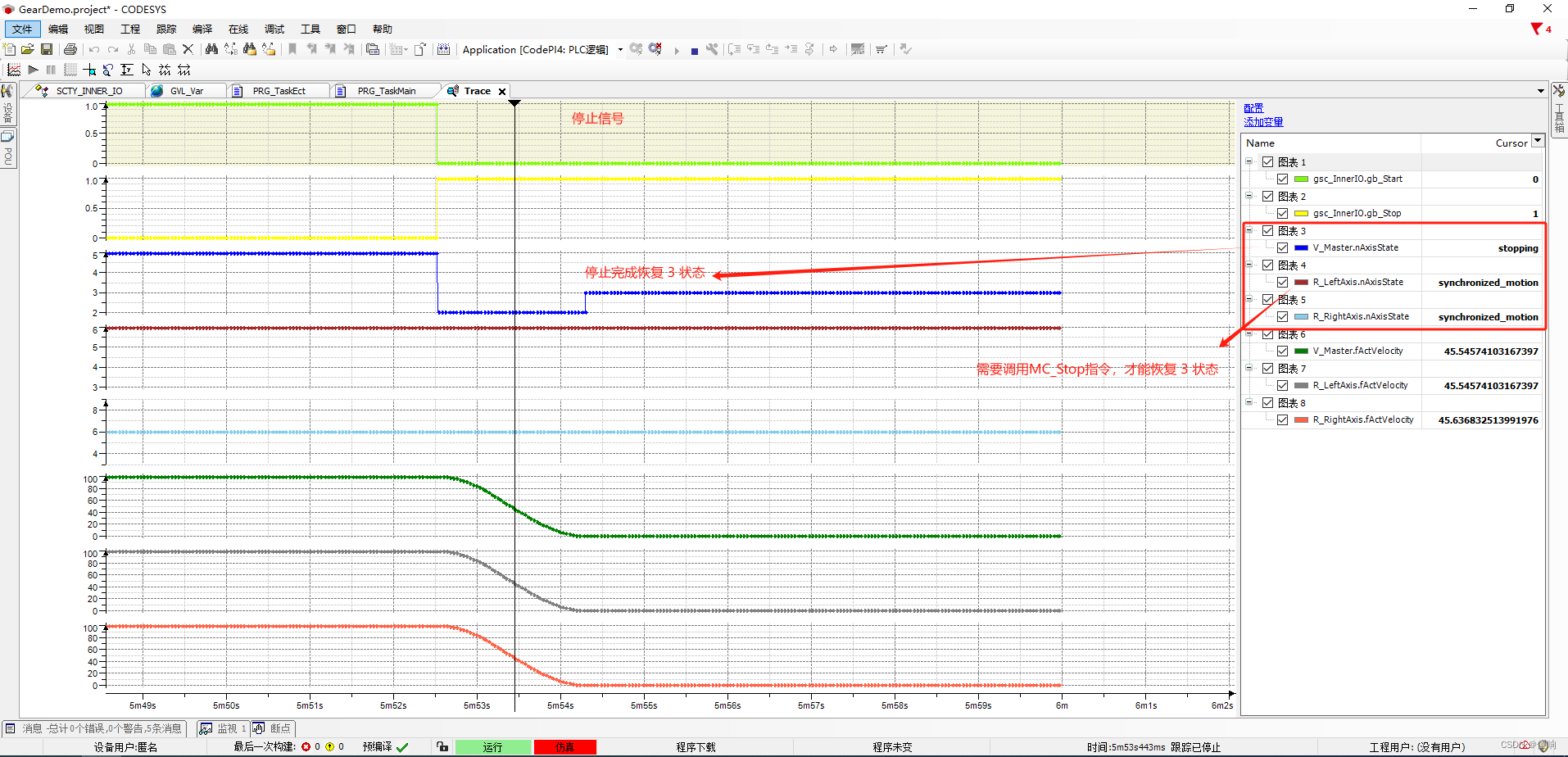
Task: Start trace with the trace play icon
Action: (33, 70)
